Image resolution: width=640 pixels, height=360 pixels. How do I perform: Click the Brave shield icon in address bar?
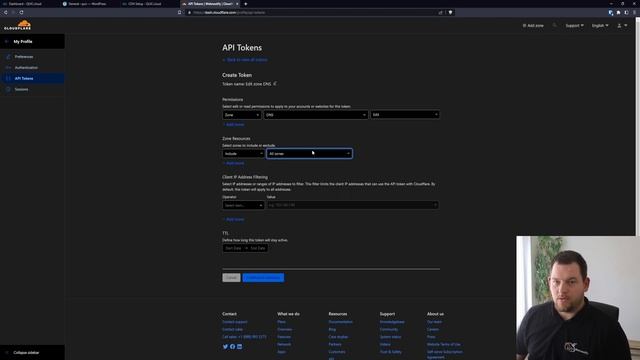click(x=450, y=12)
